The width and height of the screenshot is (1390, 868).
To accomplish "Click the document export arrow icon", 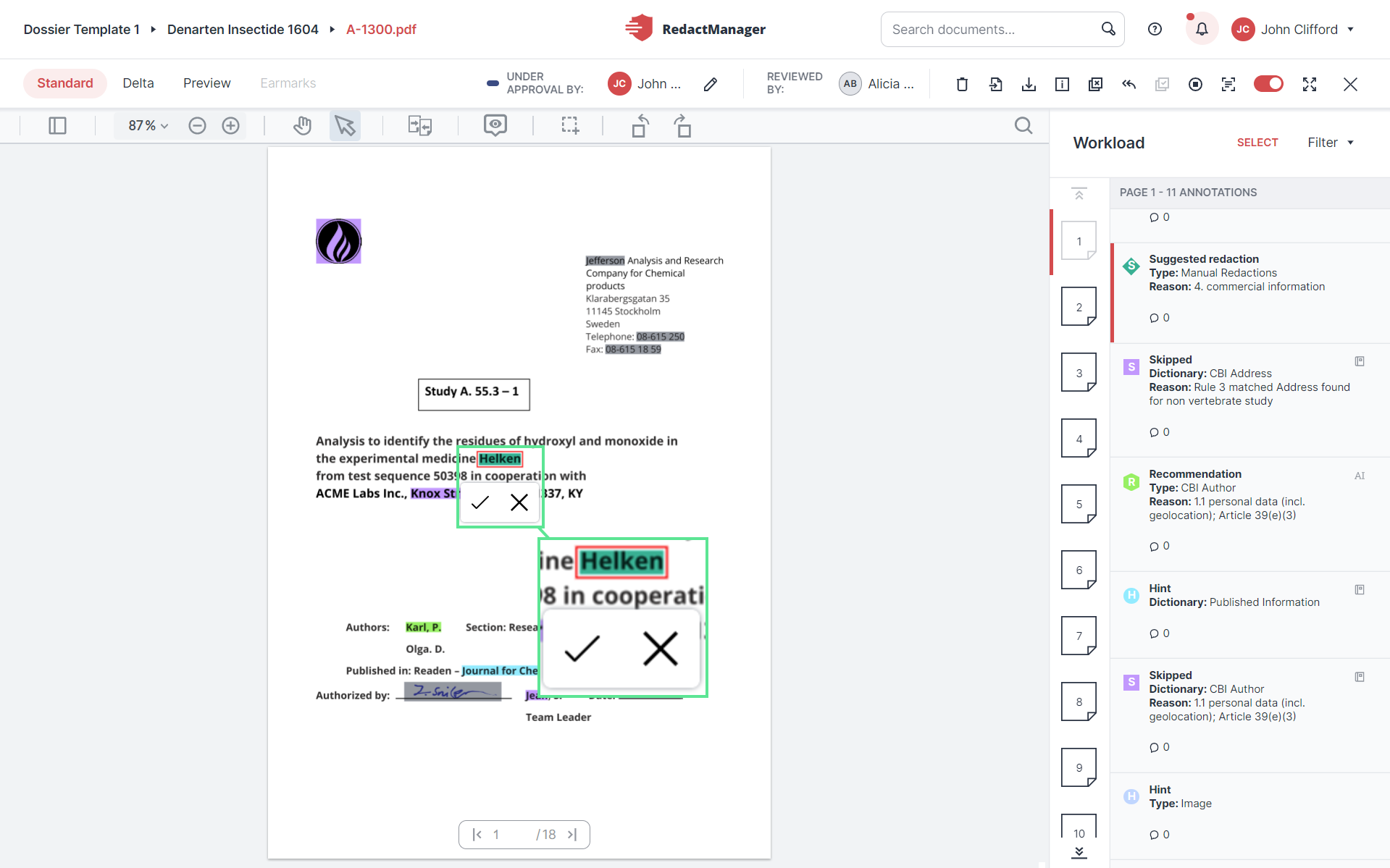I will point(995,84).
